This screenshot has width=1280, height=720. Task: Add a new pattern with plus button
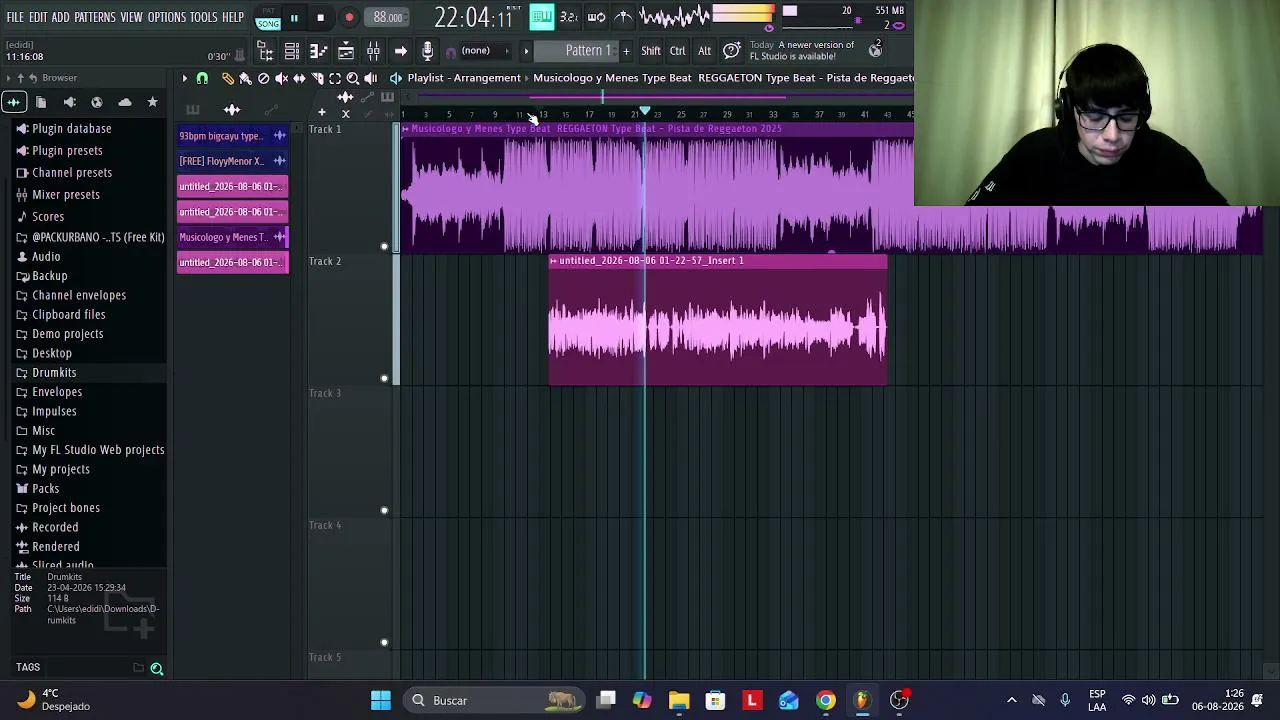(626, 51)
